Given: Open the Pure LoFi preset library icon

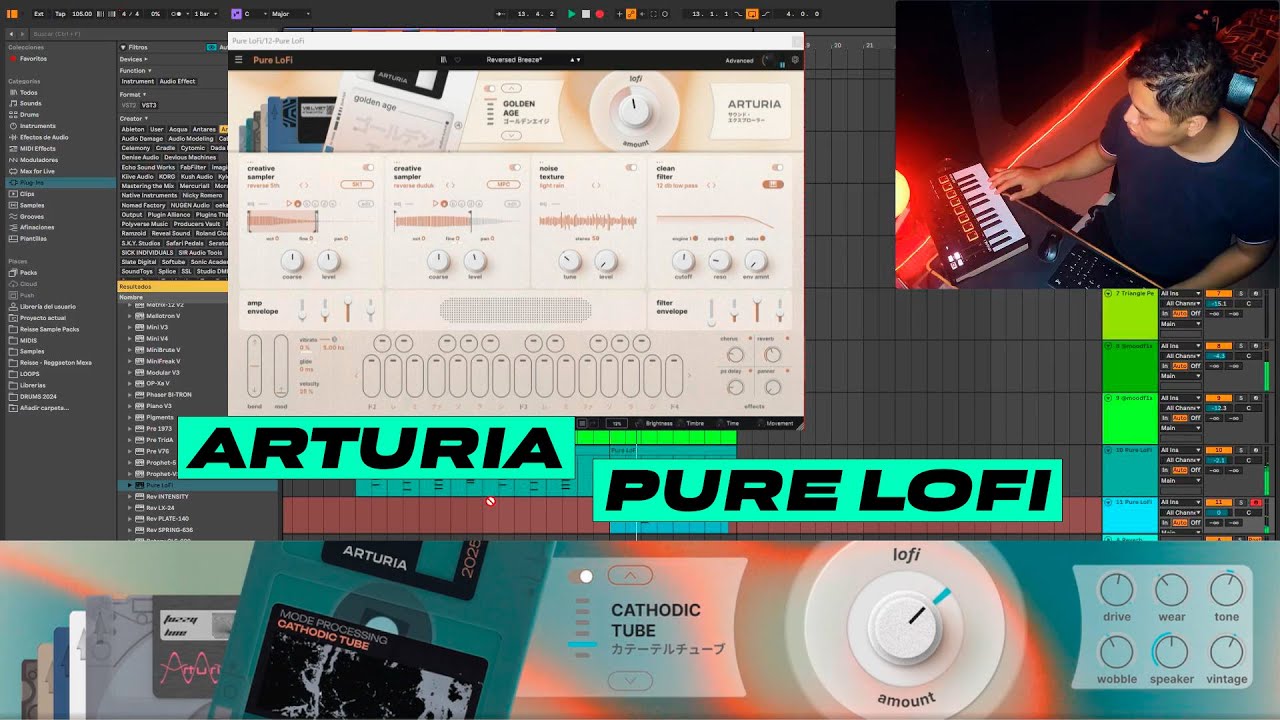Looking at the screenshot, I should (443, 60).
